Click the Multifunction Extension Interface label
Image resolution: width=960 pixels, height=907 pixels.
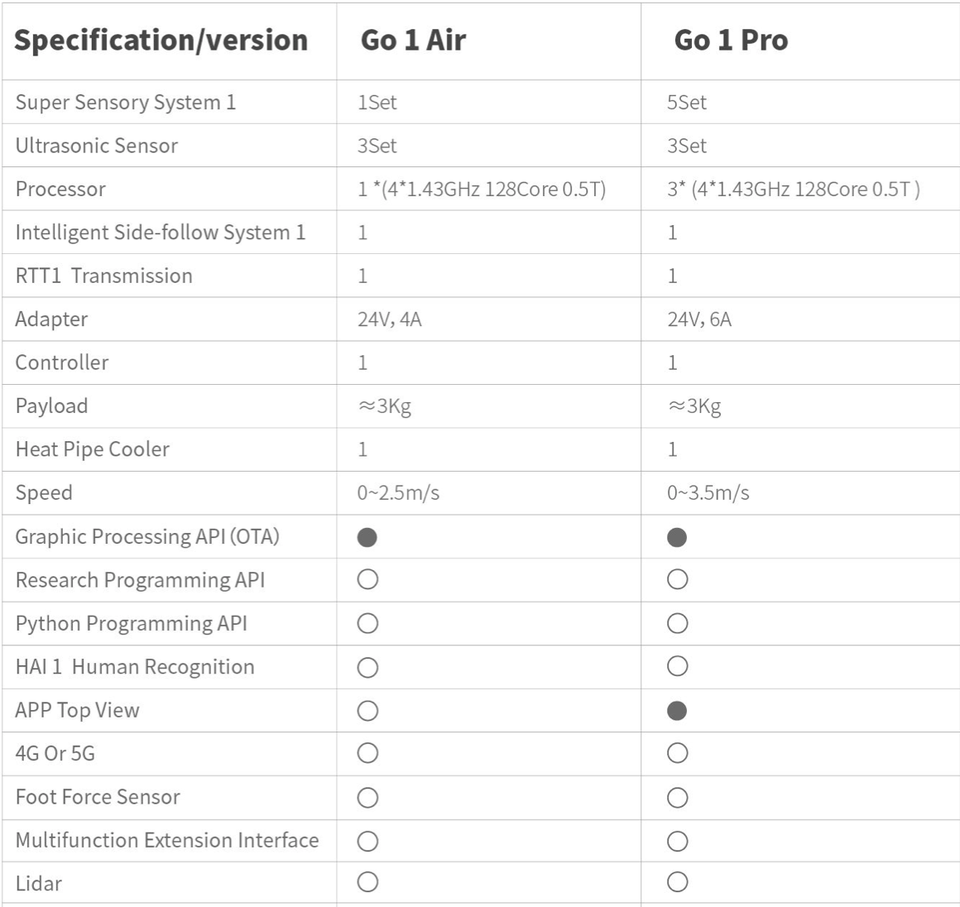tap(167, 840)
